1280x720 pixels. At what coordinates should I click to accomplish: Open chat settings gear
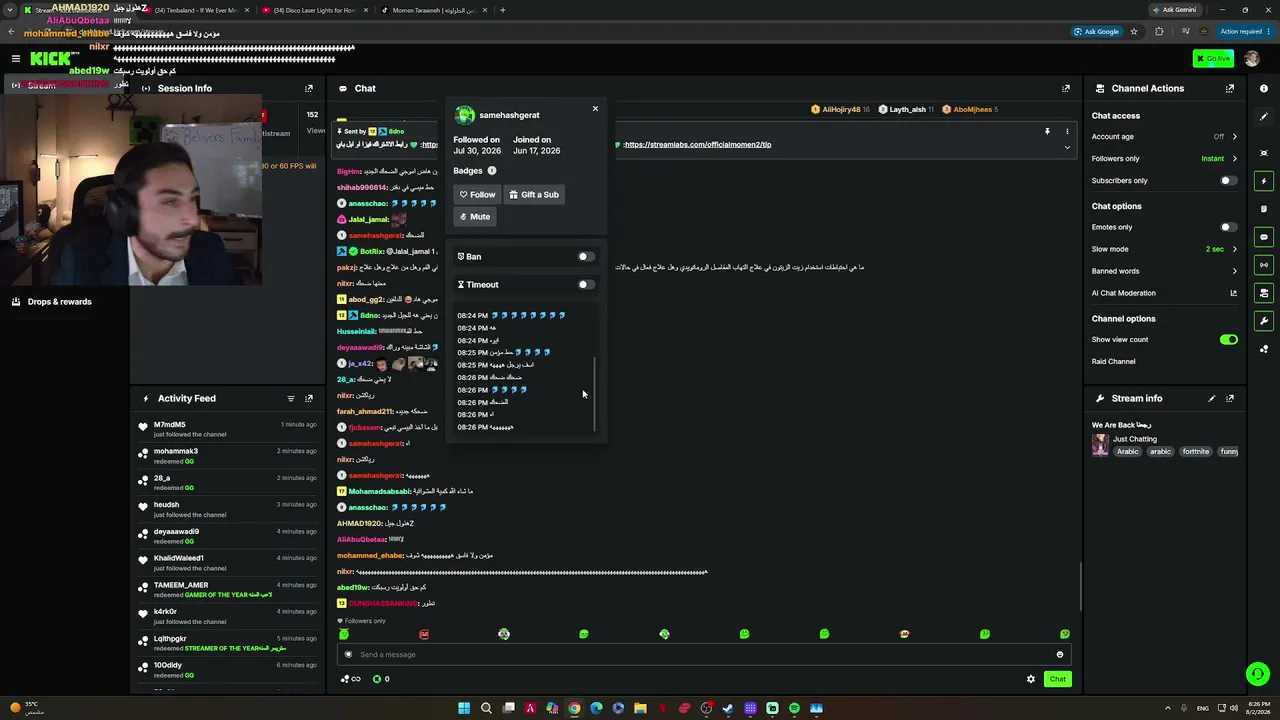click(1031, 679)
